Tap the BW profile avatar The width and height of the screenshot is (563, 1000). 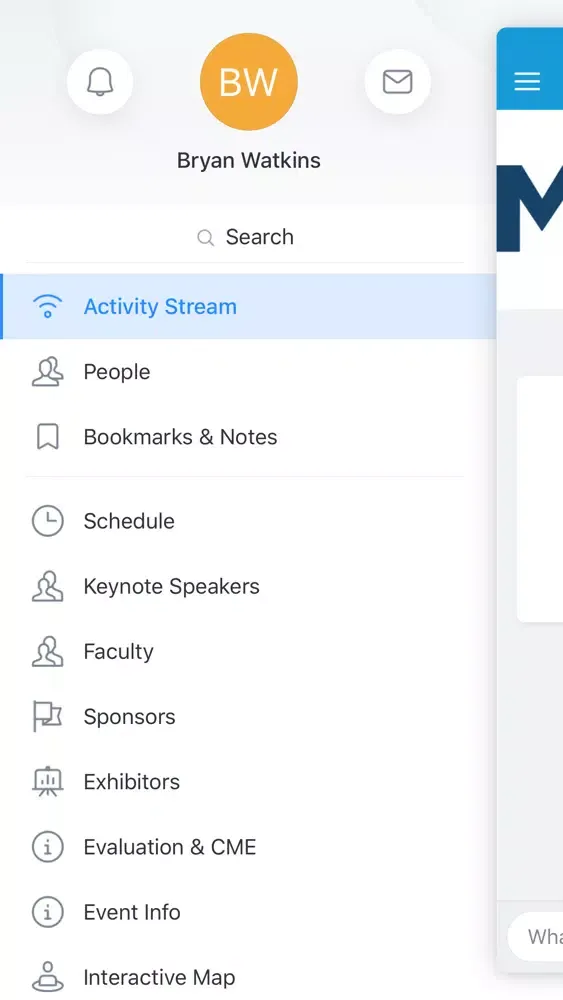[249, 82]
